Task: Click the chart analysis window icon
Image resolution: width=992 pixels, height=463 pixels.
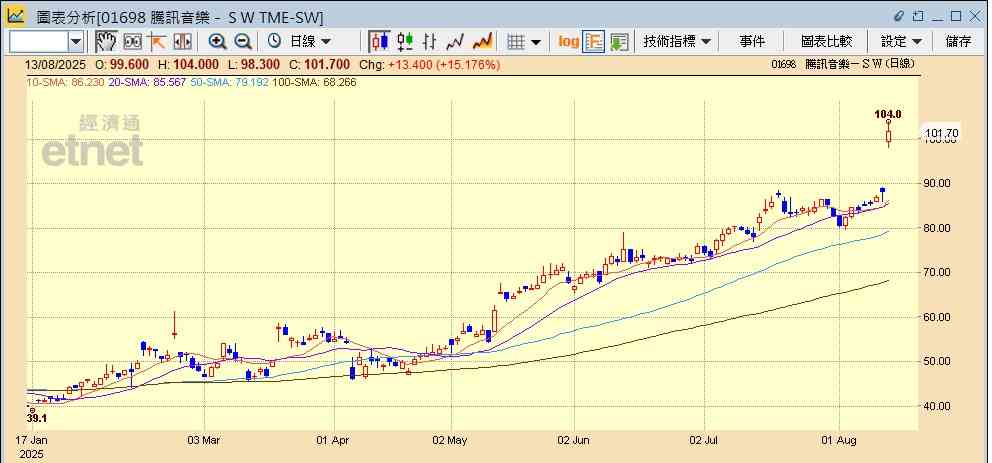Action: tap(15, 16)
